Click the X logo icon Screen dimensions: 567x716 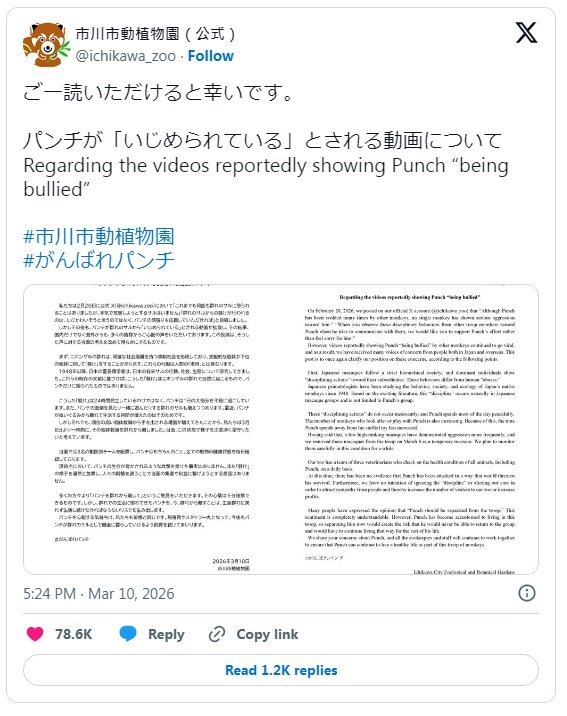pos(526,33)
